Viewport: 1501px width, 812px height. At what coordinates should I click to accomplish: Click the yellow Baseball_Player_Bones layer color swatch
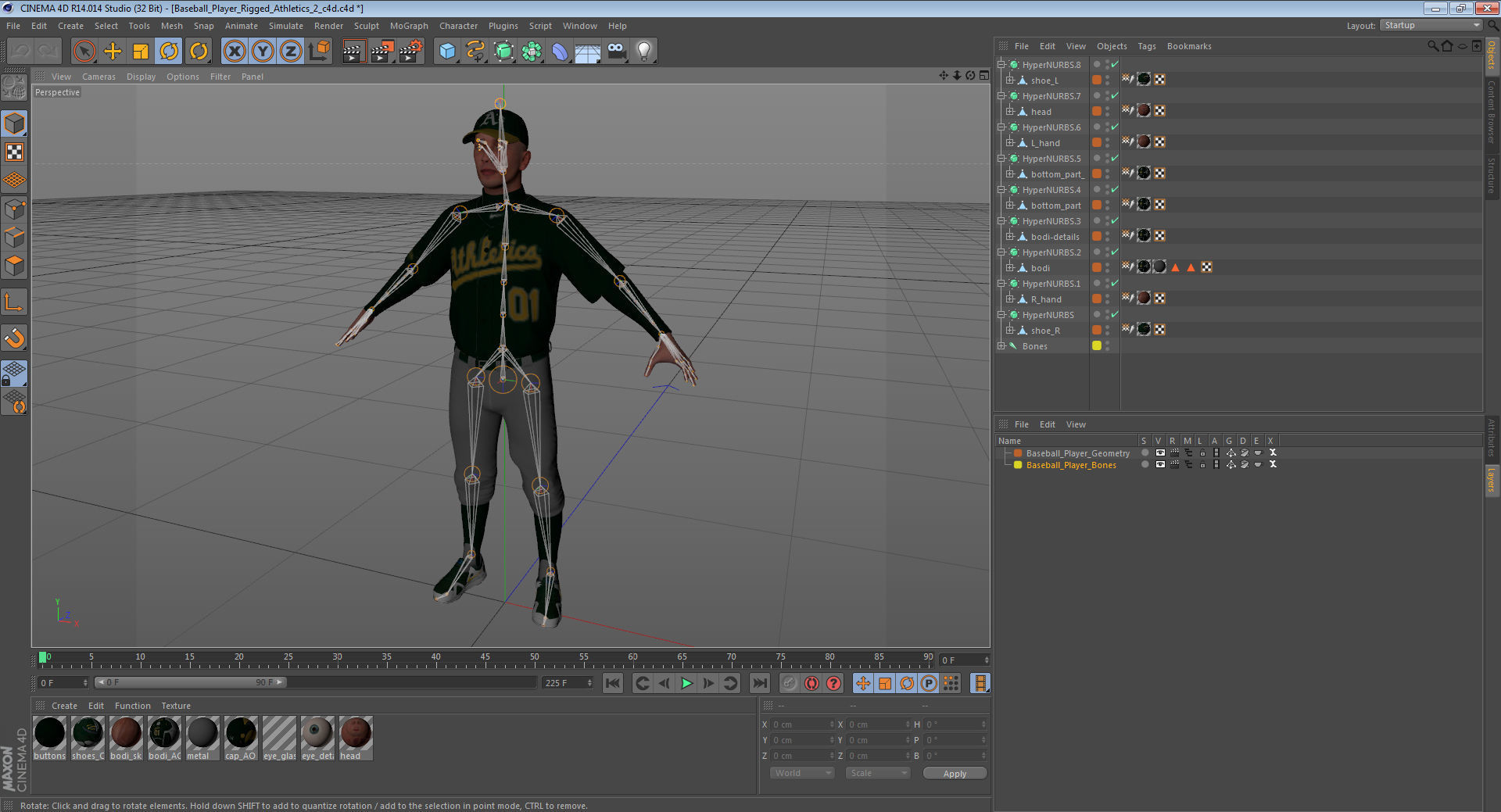point(1018,465)
